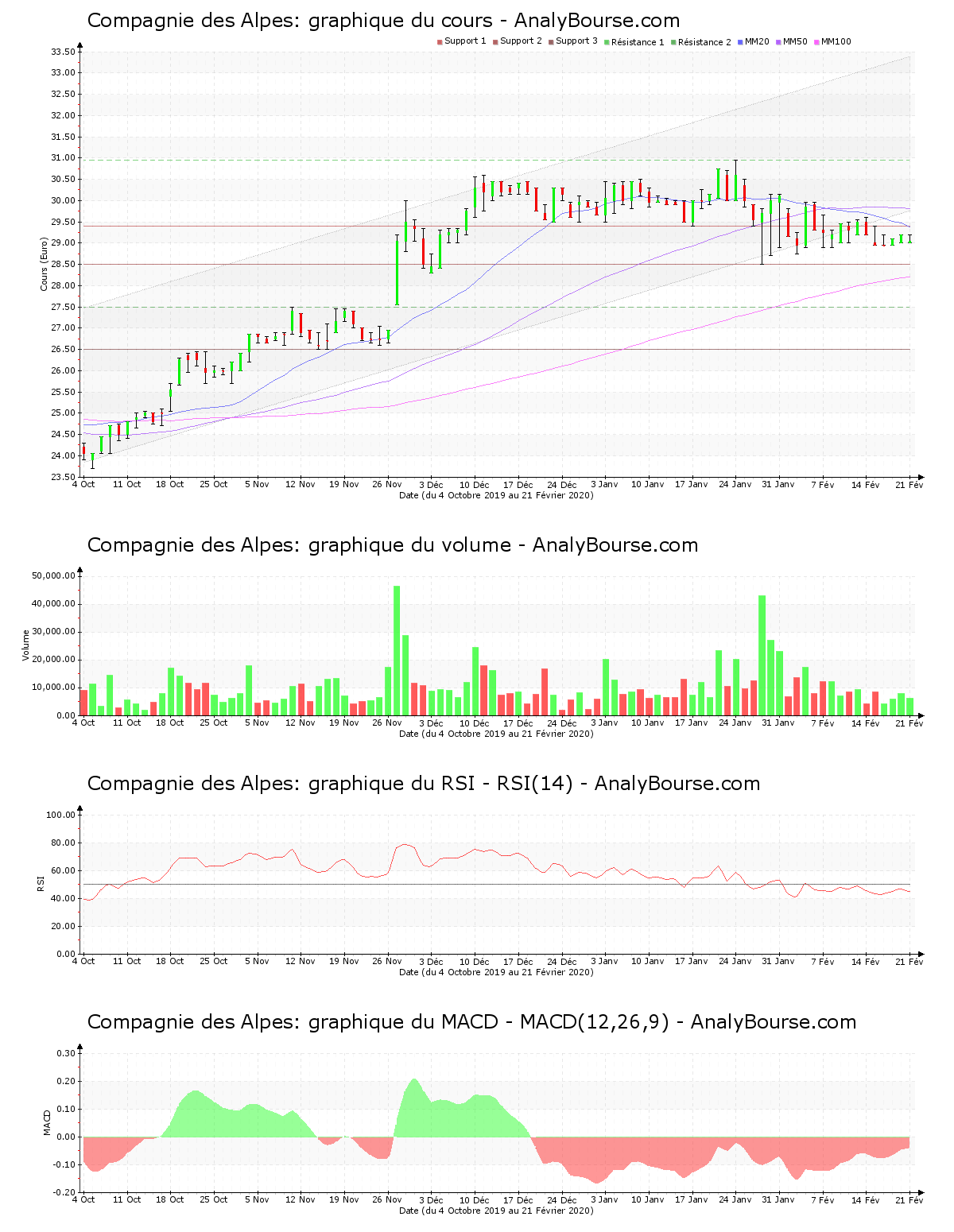Click the 'MACD' vertical axis label
954x1232 pixels.
click(46, 1122)
